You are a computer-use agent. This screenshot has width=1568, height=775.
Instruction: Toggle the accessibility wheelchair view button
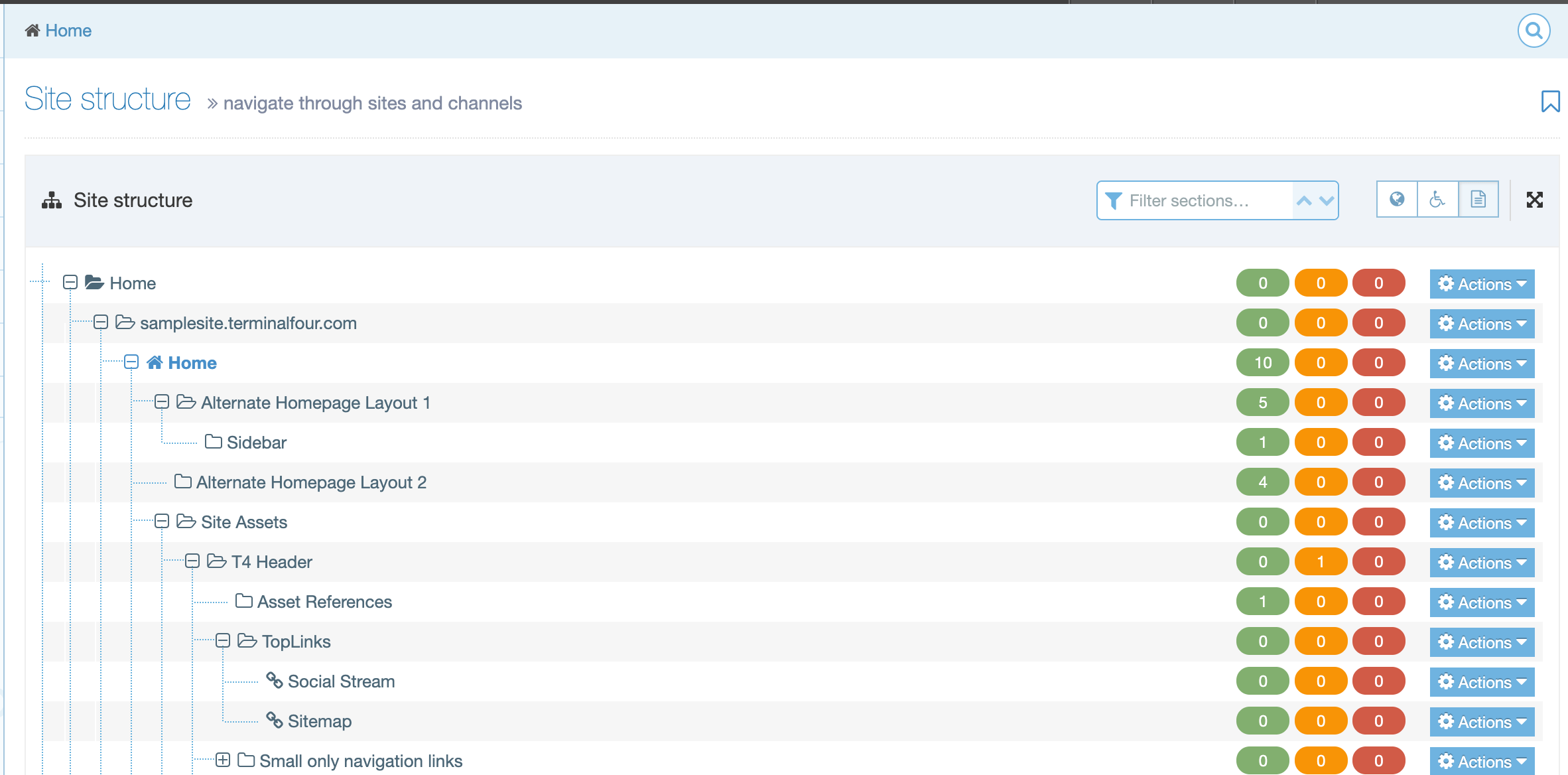[1437, 200]
